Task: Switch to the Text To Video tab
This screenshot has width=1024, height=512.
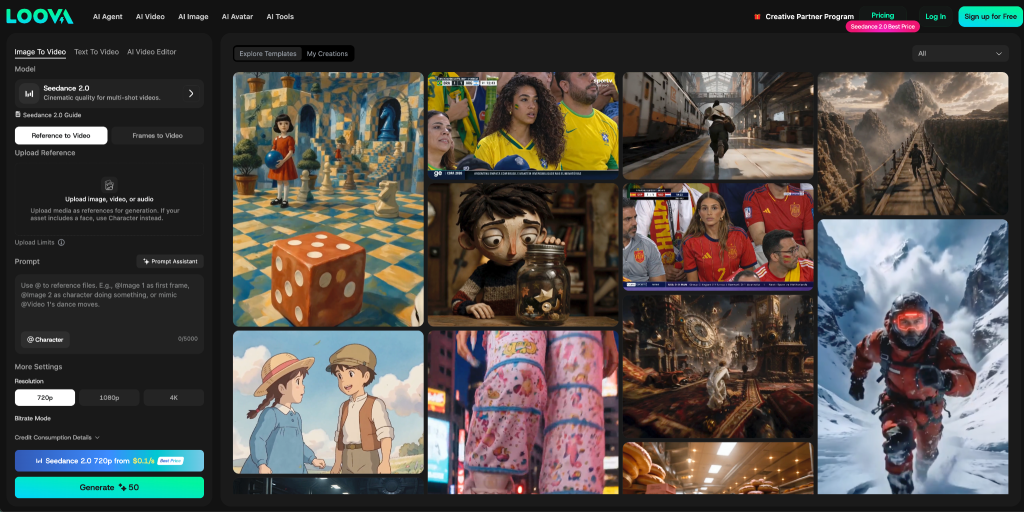Action: click(97, 52)
